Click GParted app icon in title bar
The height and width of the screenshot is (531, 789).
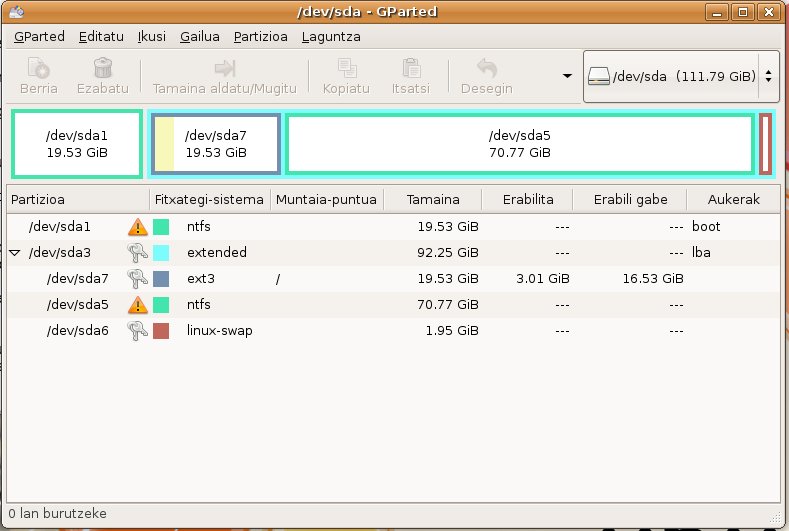(x=16, y=11)
